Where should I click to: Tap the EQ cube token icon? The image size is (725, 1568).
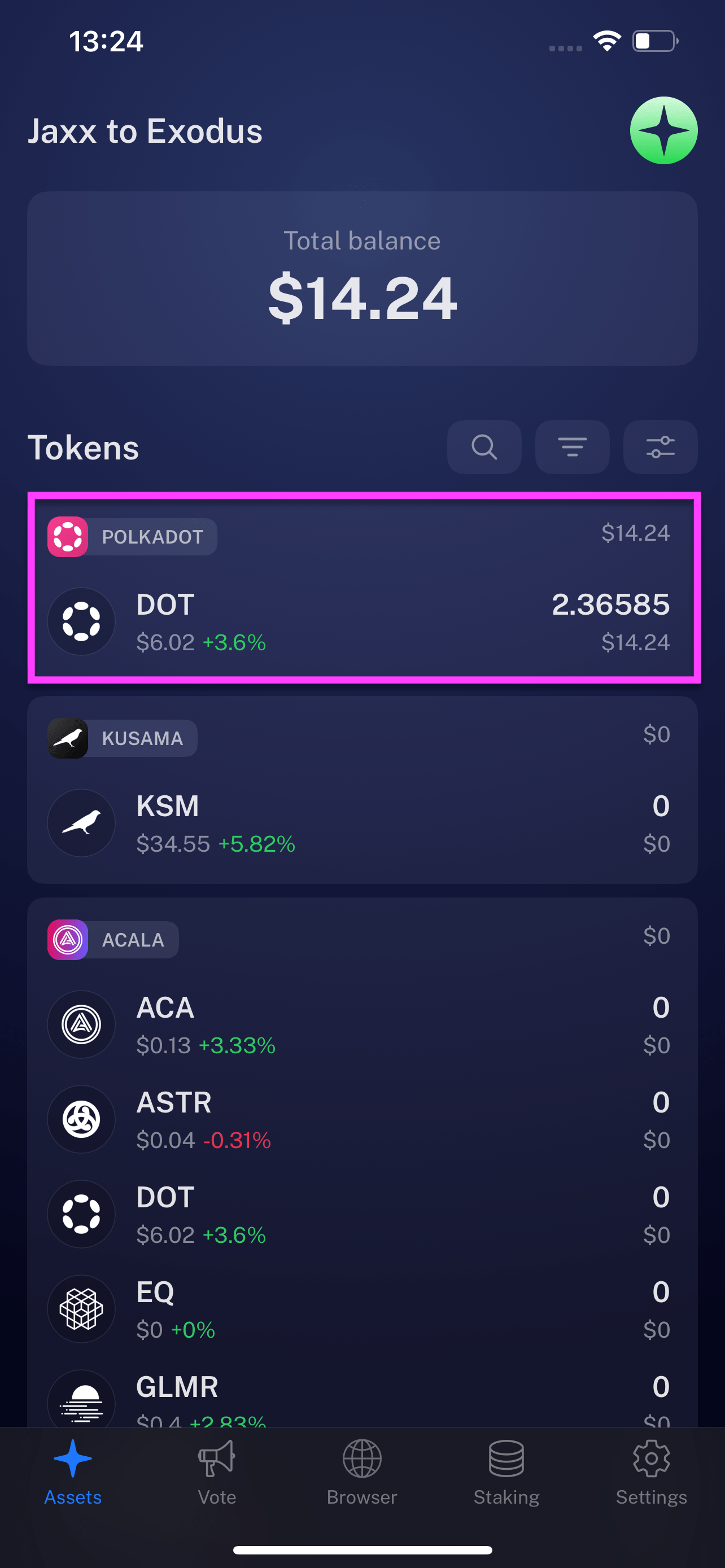(x=81, y=1309)
